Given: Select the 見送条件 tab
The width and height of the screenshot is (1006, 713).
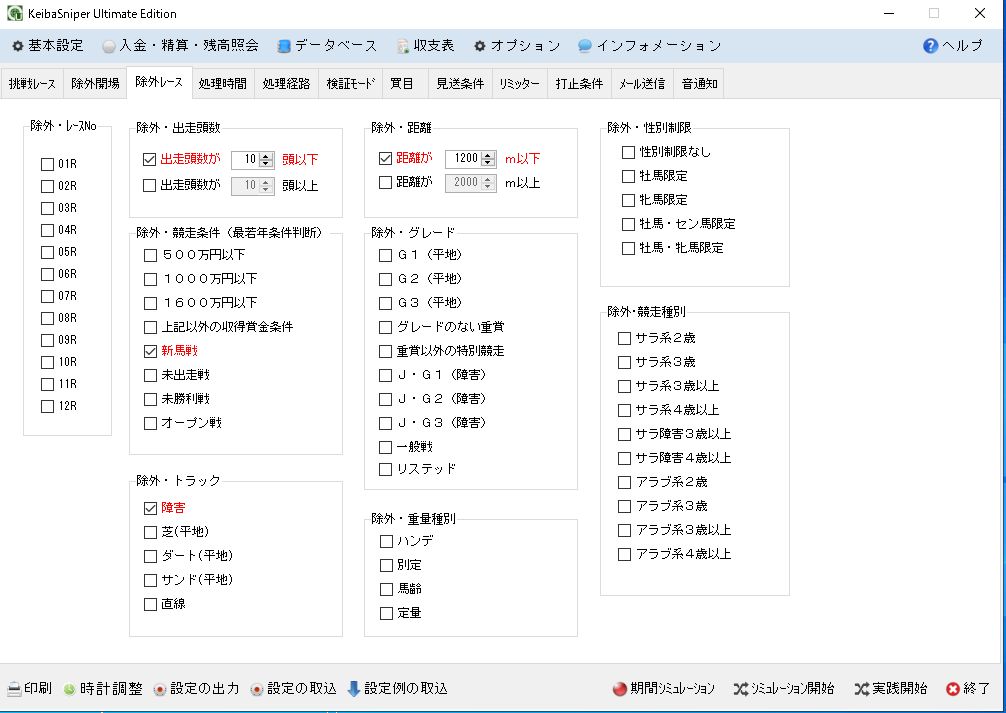Looking at the screenshot, I should point(460,83).
